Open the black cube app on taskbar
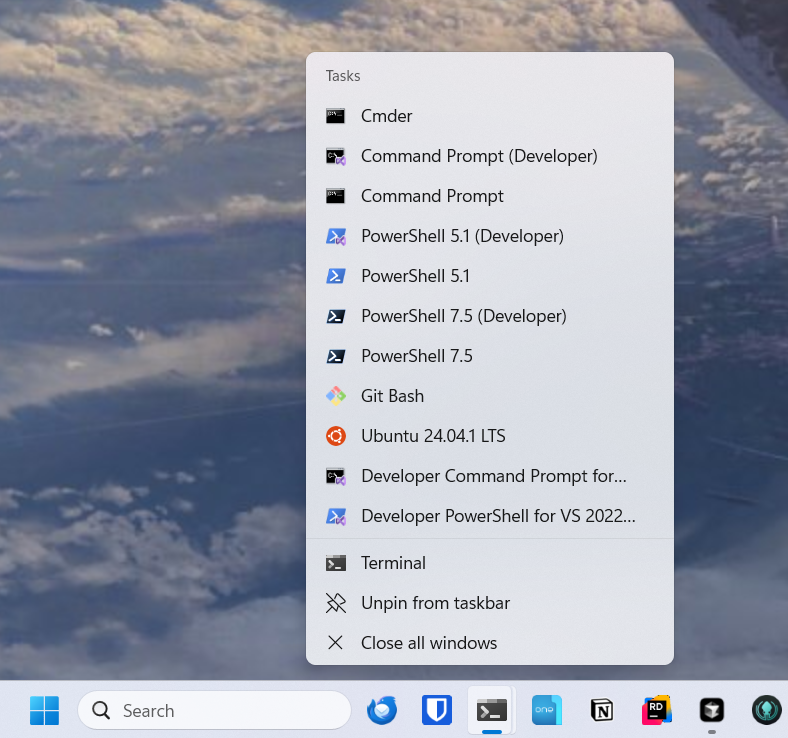Viewport: 788px width, 738px height. pos(712,710)
